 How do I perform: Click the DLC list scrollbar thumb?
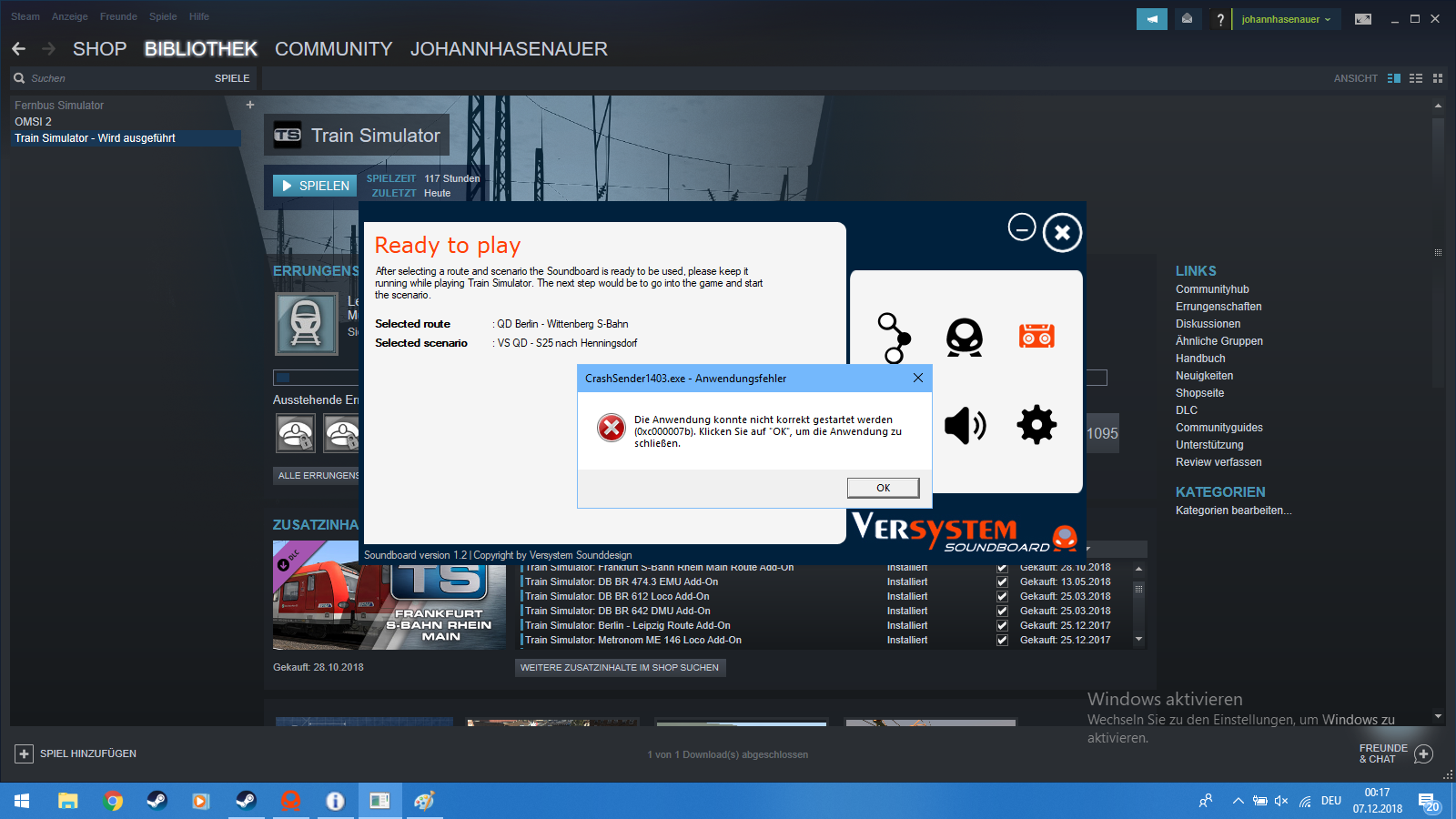tap(1138, 588)
